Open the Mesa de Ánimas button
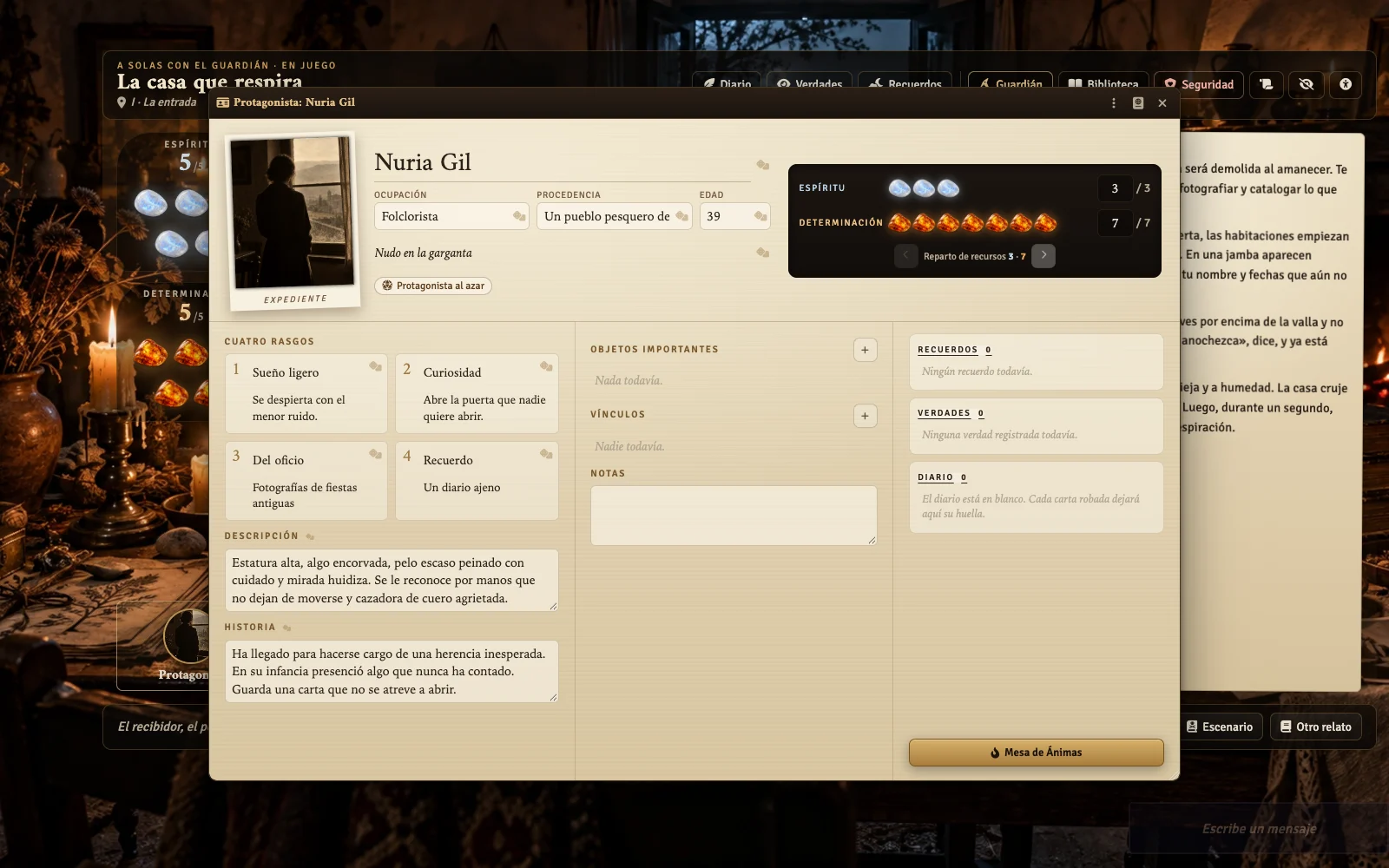 click(x=1036, y=753)
